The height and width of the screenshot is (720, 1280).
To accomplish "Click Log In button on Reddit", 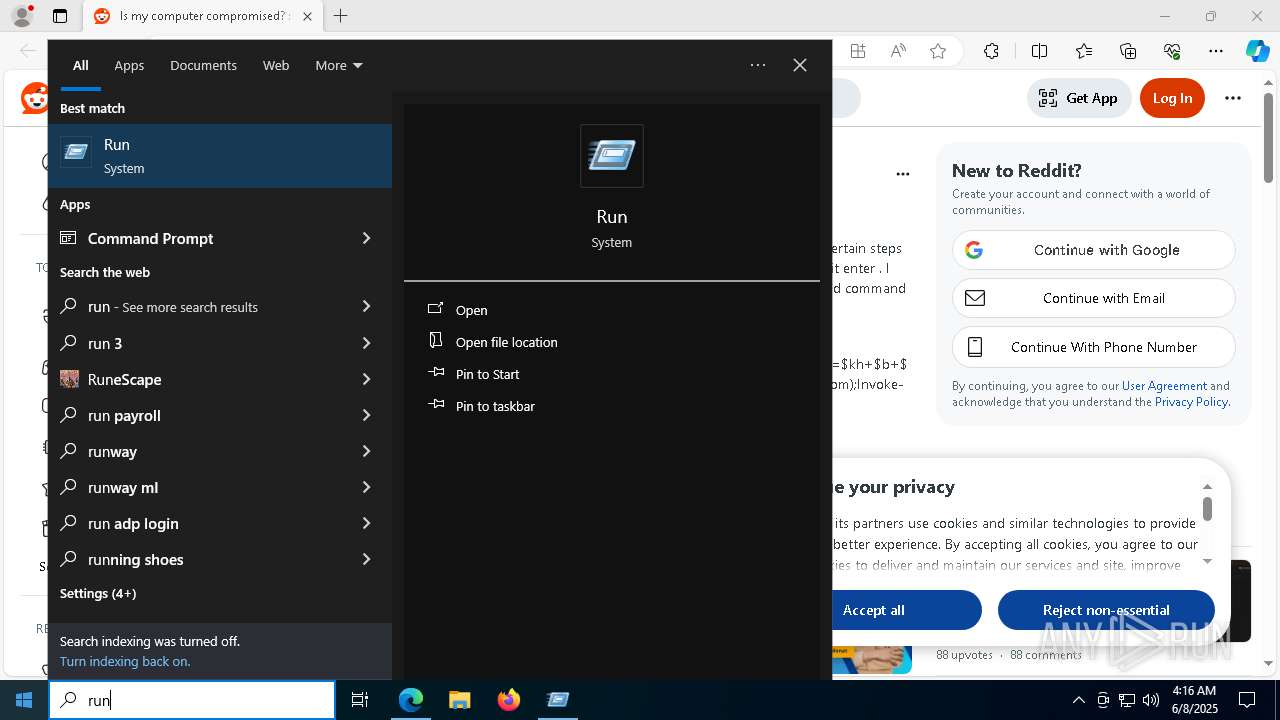I will click(1172, 98).
